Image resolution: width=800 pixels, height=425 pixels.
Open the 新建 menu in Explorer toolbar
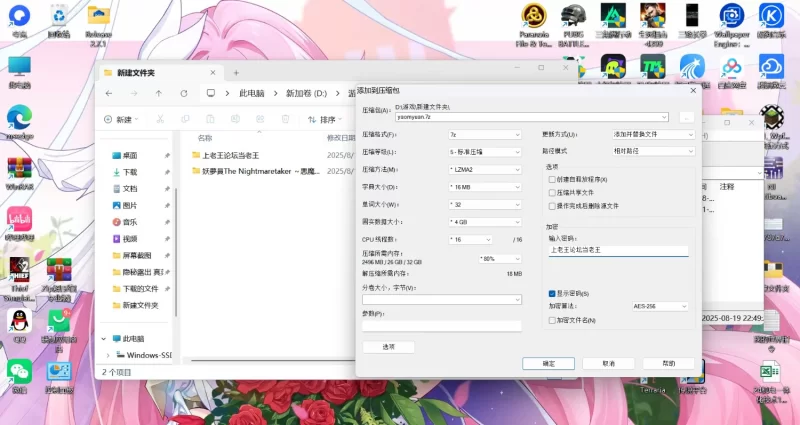pyautogui.click(x=121, y=119)
